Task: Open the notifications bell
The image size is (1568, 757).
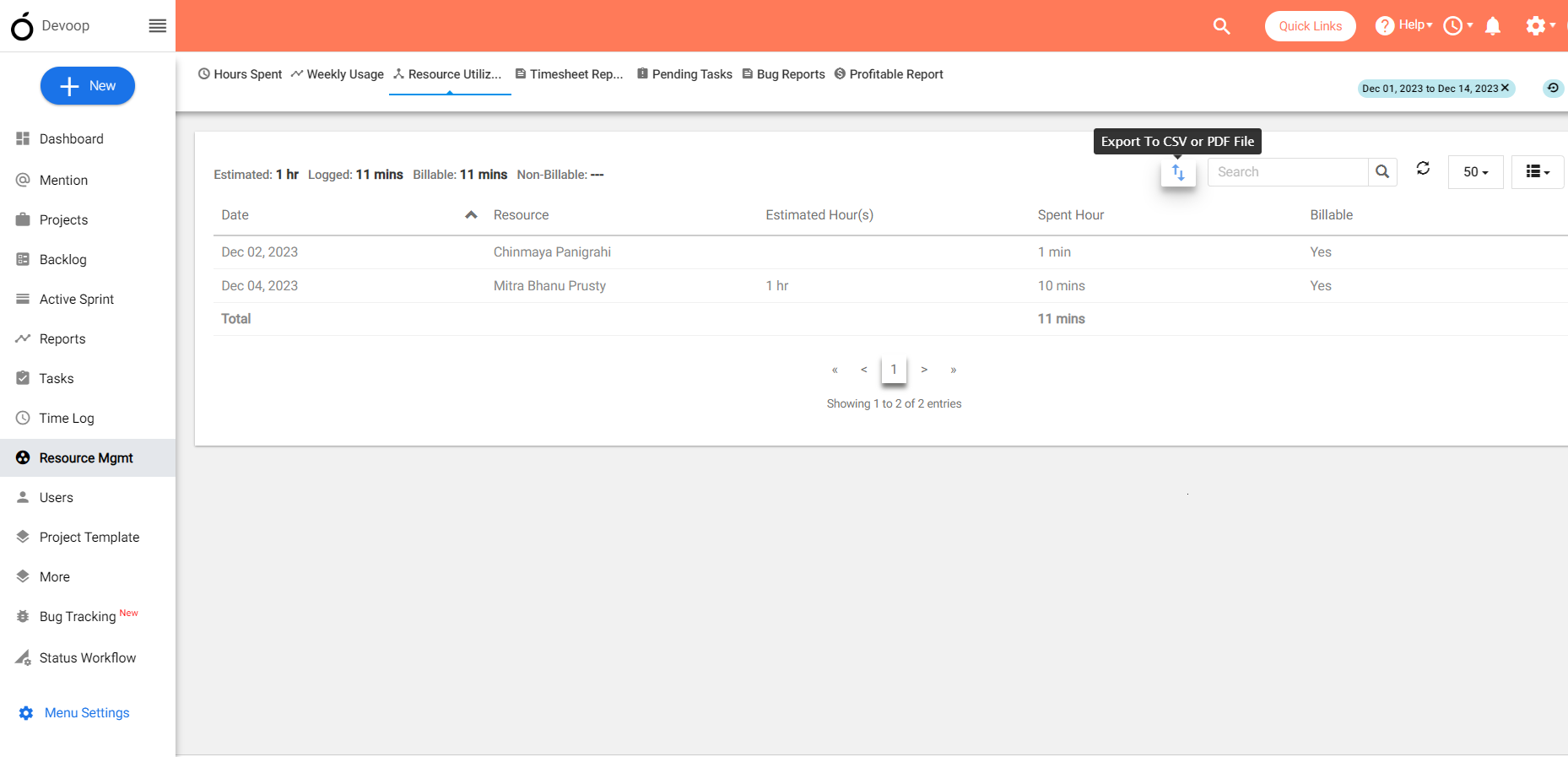Action: click(x=1492, y=26)
